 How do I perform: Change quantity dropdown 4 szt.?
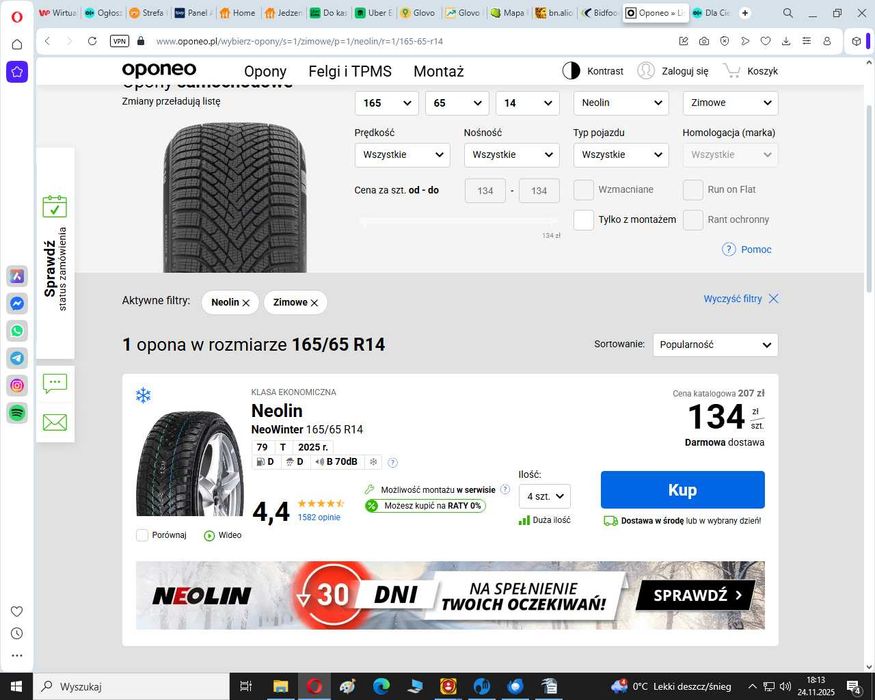(545, 496)
